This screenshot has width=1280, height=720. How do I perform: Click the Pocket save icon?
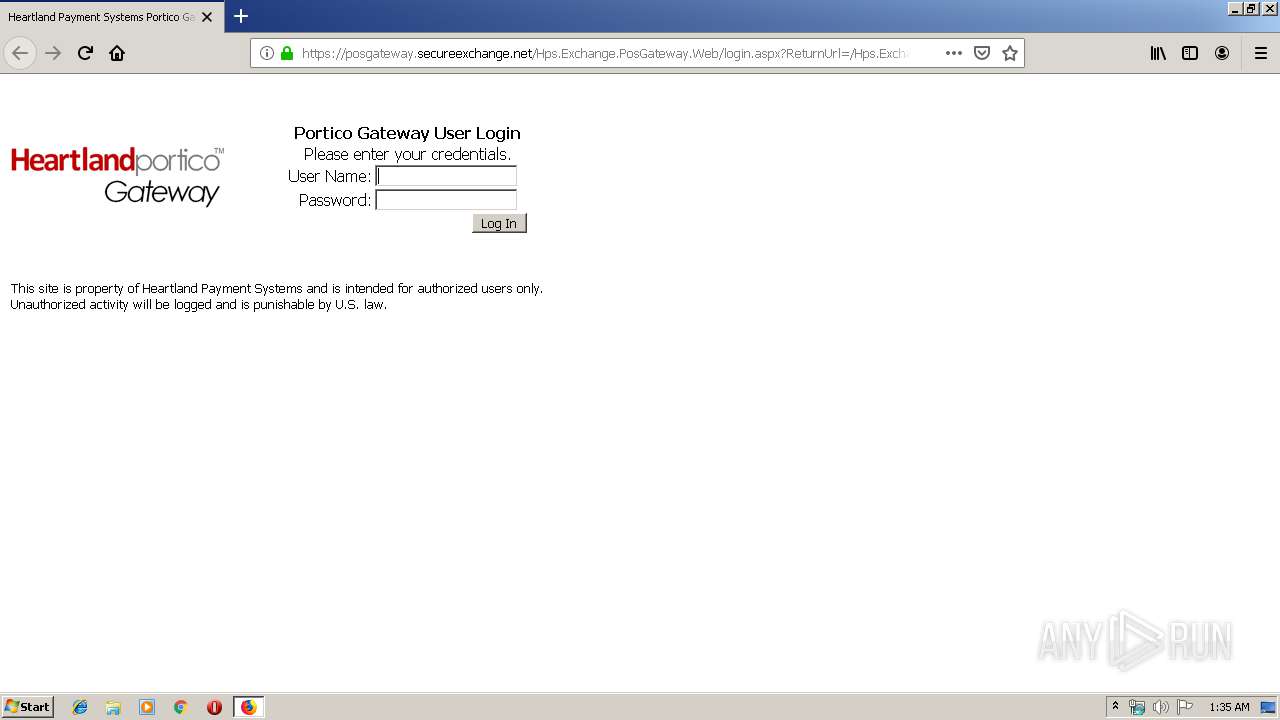click(982, 53)
